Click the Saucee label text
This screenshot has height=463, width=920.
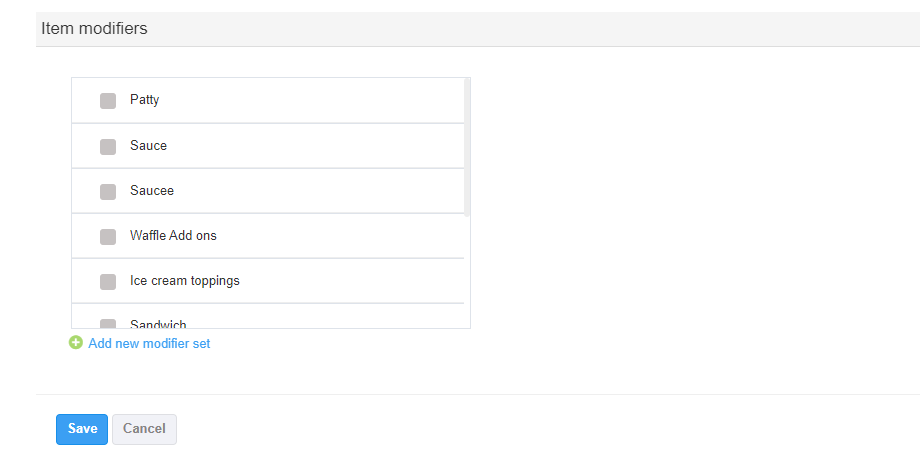[152, 191]
